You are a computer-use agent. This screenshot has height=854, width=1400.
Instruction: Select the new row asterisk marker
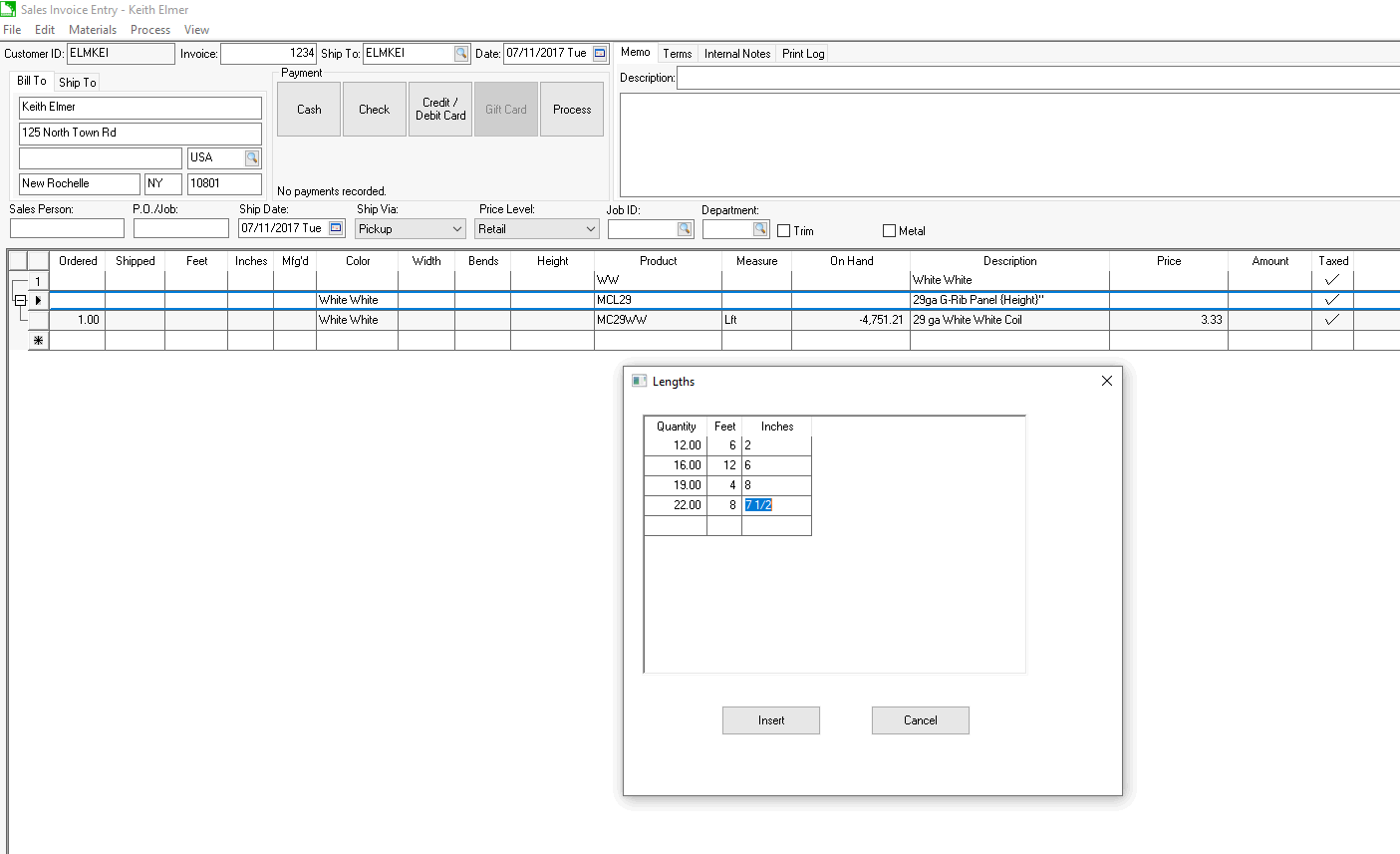38,341
